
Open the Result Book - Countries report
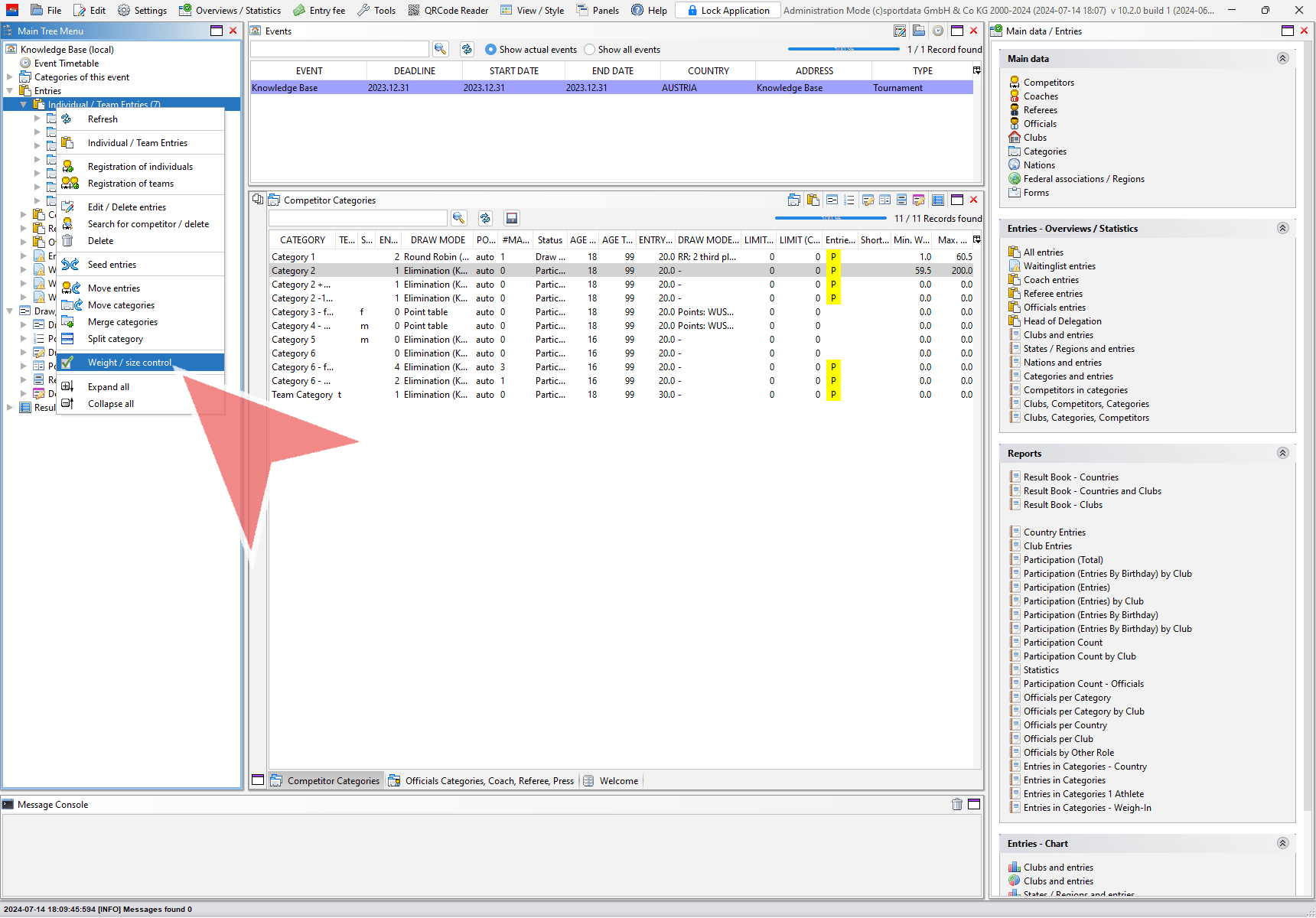click(1070, 477)
